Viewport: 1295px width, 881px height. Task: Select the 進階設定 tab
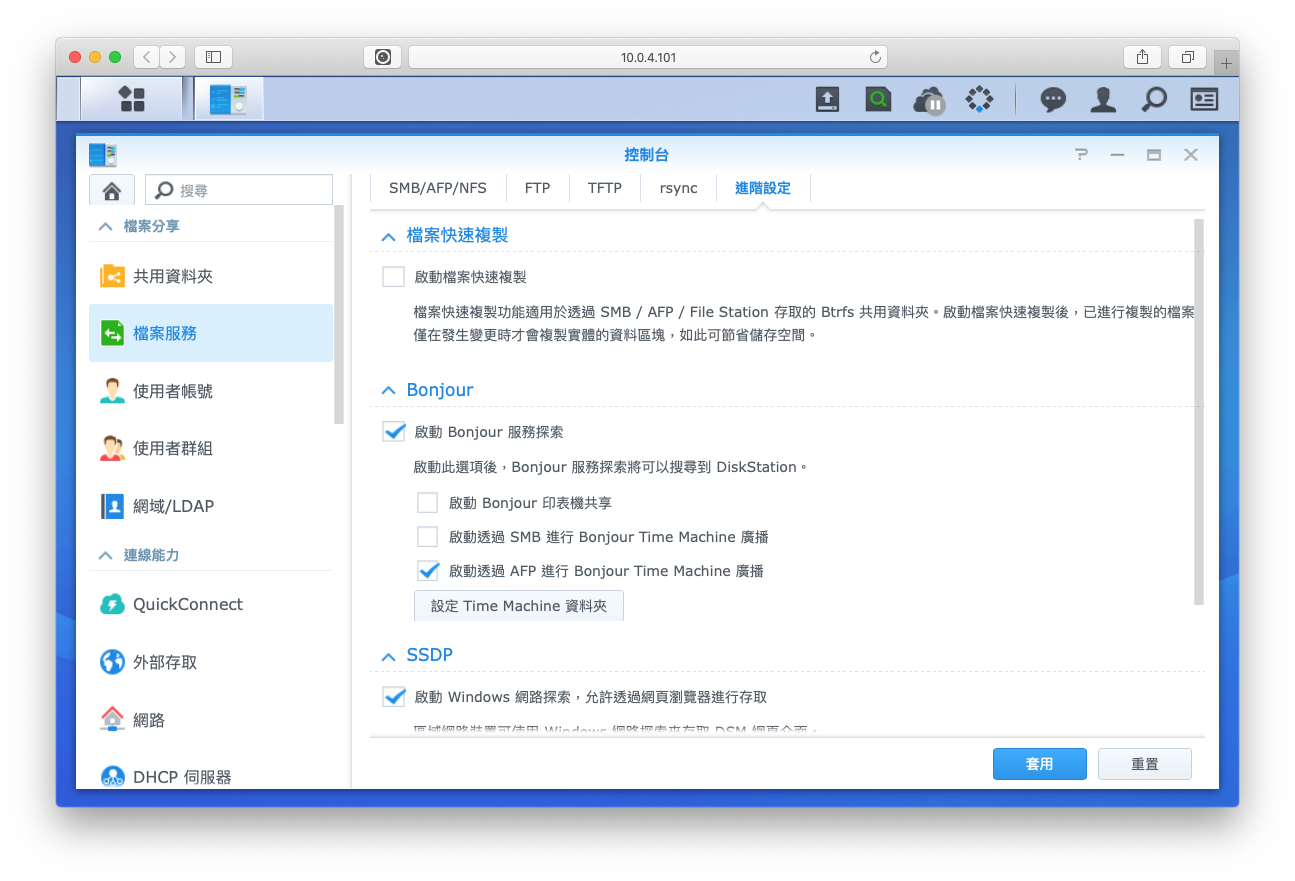[x=763, y=188]
